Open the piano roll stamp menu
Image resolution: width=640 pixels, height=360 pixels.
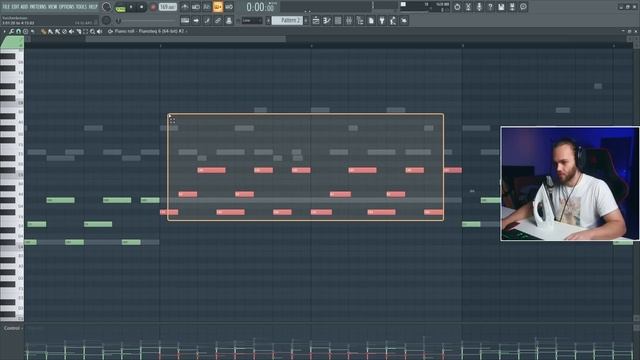tap(25, 31)
